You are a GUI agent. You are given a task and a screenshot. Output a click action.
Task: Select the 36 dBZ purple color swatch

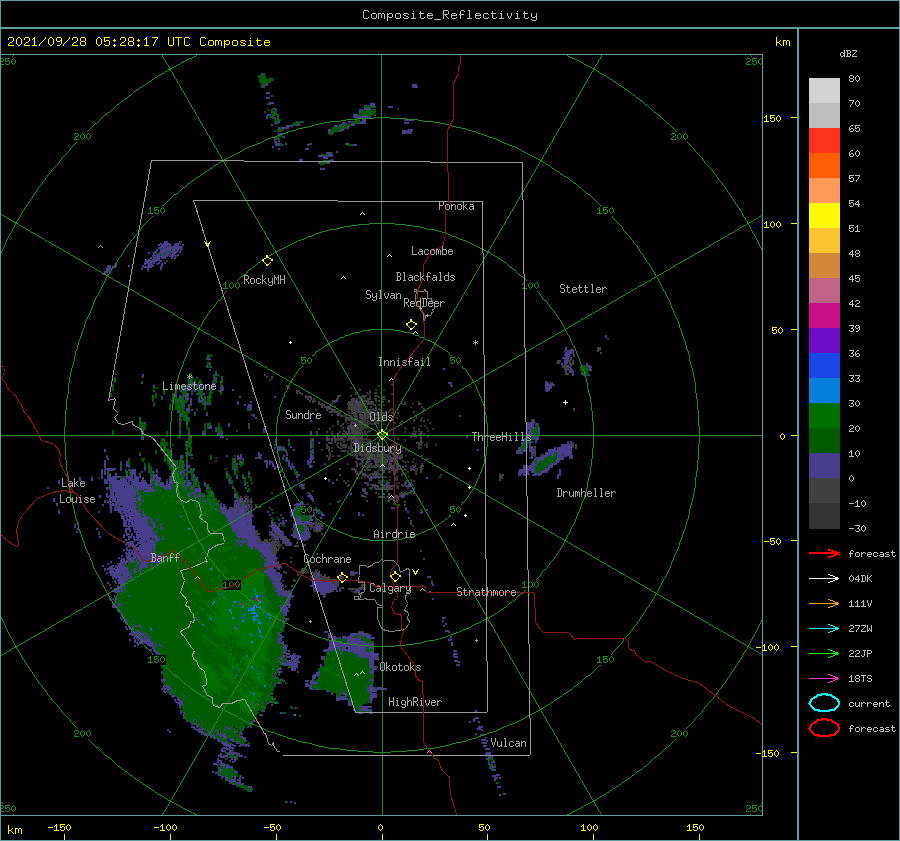(x=824, y=340)
